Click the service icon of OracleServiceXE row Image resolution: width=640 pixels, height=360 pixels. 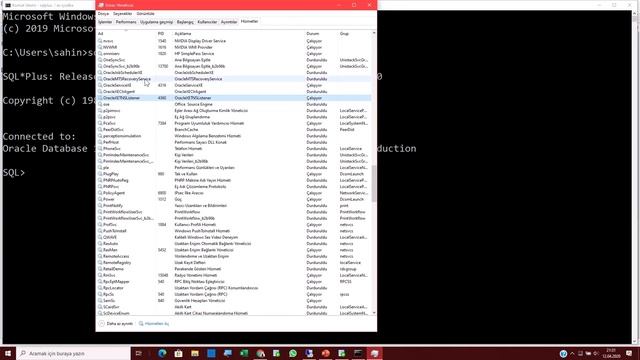100,85
